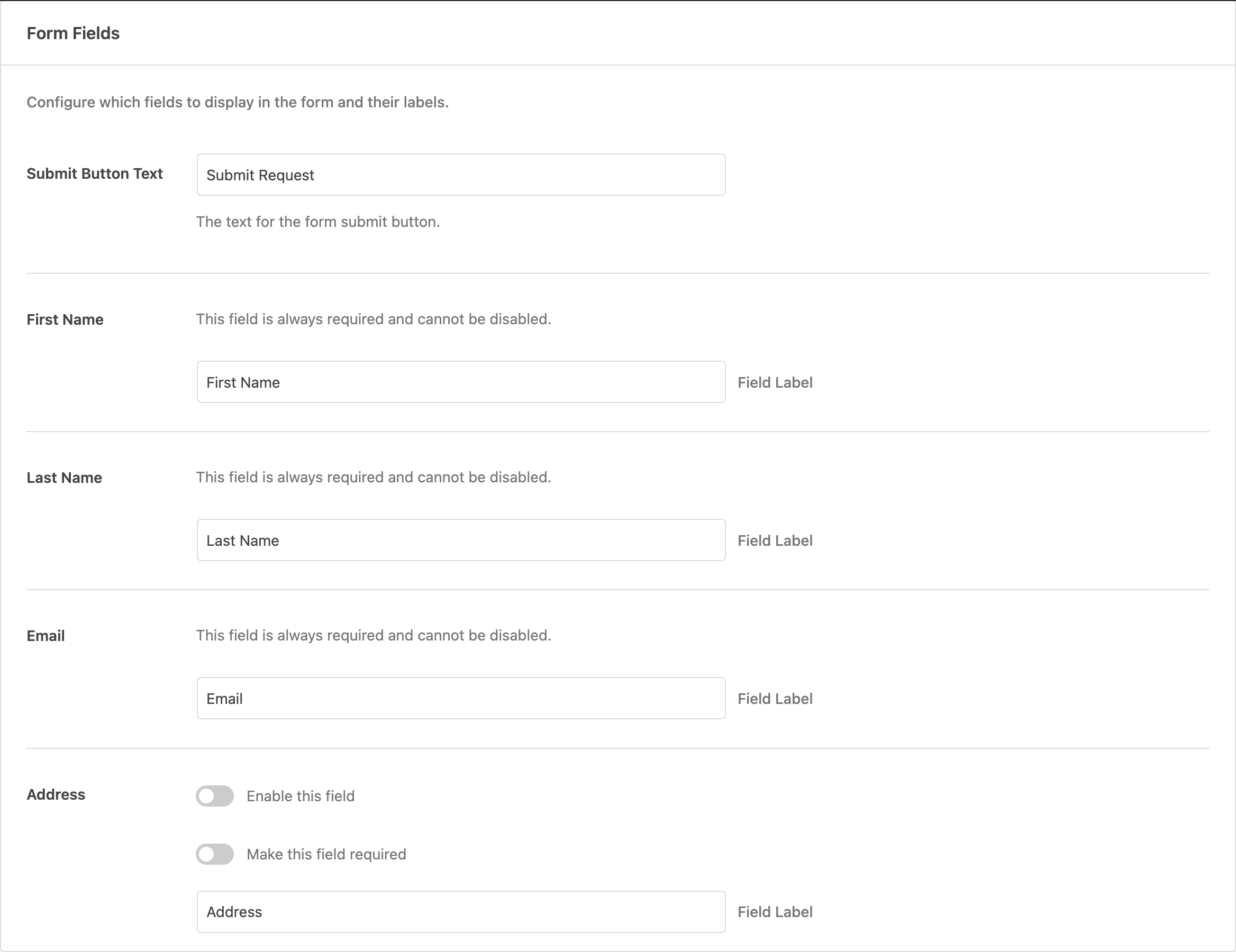This screenshot has height=952, width=1236.
Task: Click the Submit Button Text label
Action: (x=94, y=173)
